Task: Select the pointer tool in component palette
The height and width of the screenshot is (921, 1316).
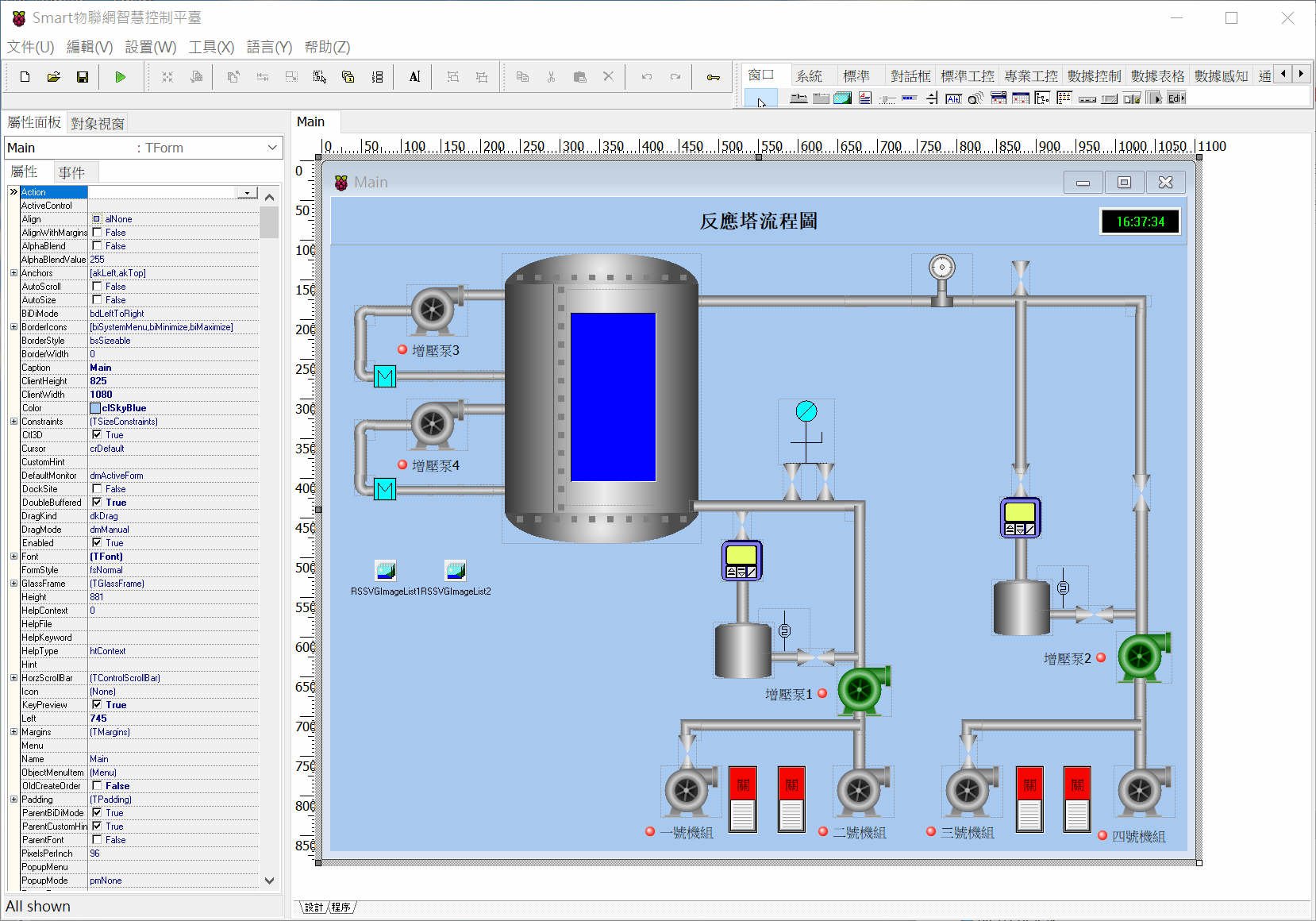Action: point(761,98)
